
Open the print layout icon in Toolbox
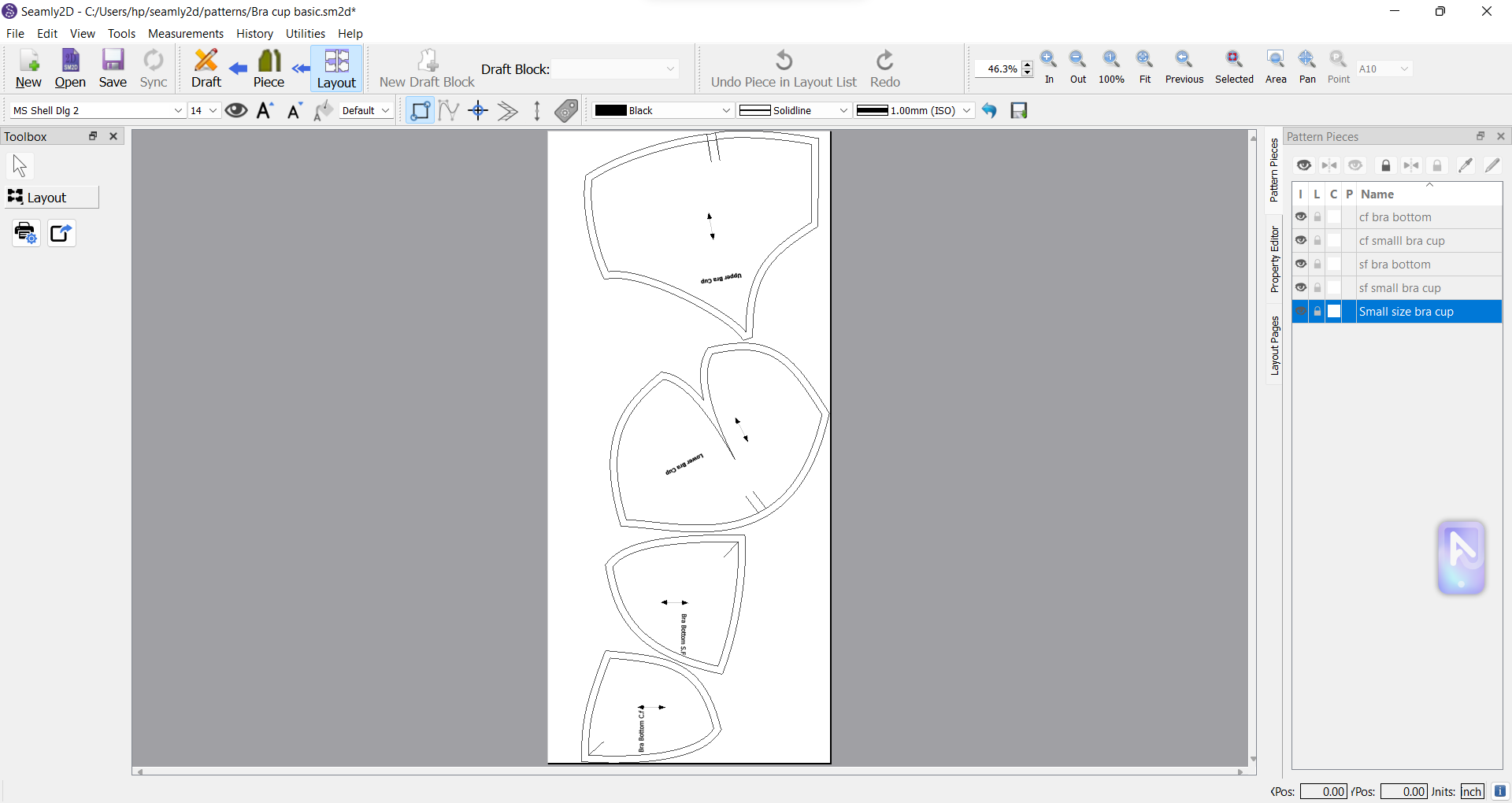click(26, 233)
